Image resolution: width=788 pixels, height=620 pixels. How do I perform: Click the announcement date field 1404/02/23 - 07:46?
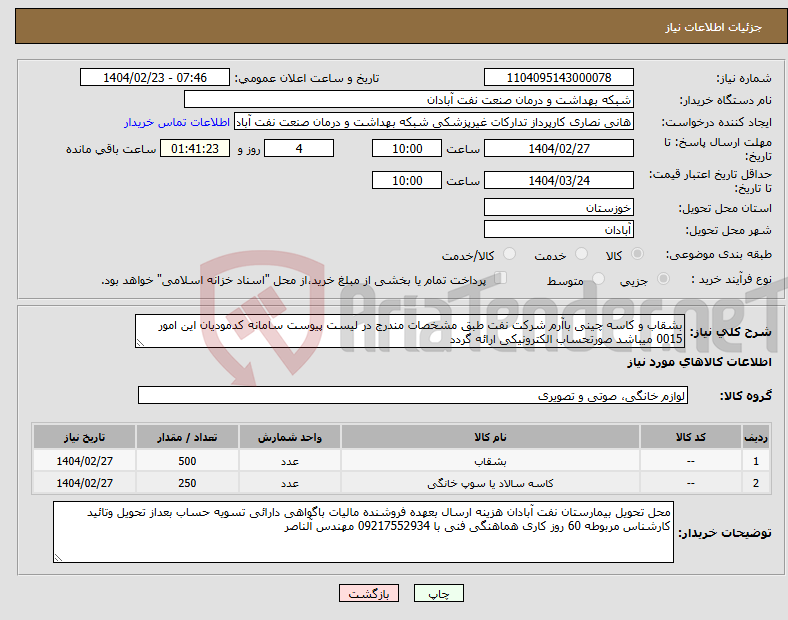(x=155, y=78)
